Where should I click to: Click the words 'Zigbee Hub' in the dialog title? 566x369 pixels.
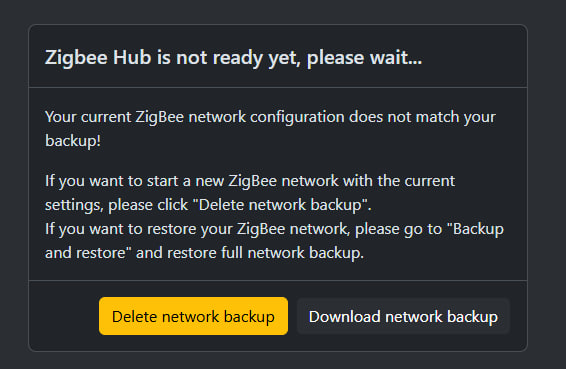pos(97,57)
